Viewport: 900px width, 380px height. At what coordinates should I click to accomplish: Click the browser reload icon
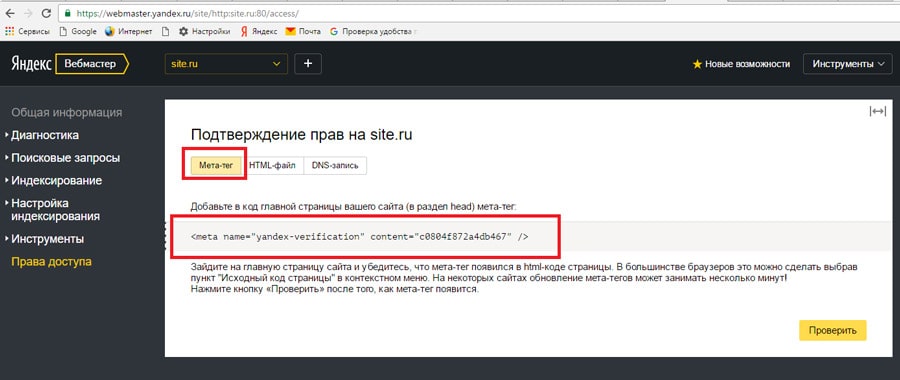tap(47, 13)
